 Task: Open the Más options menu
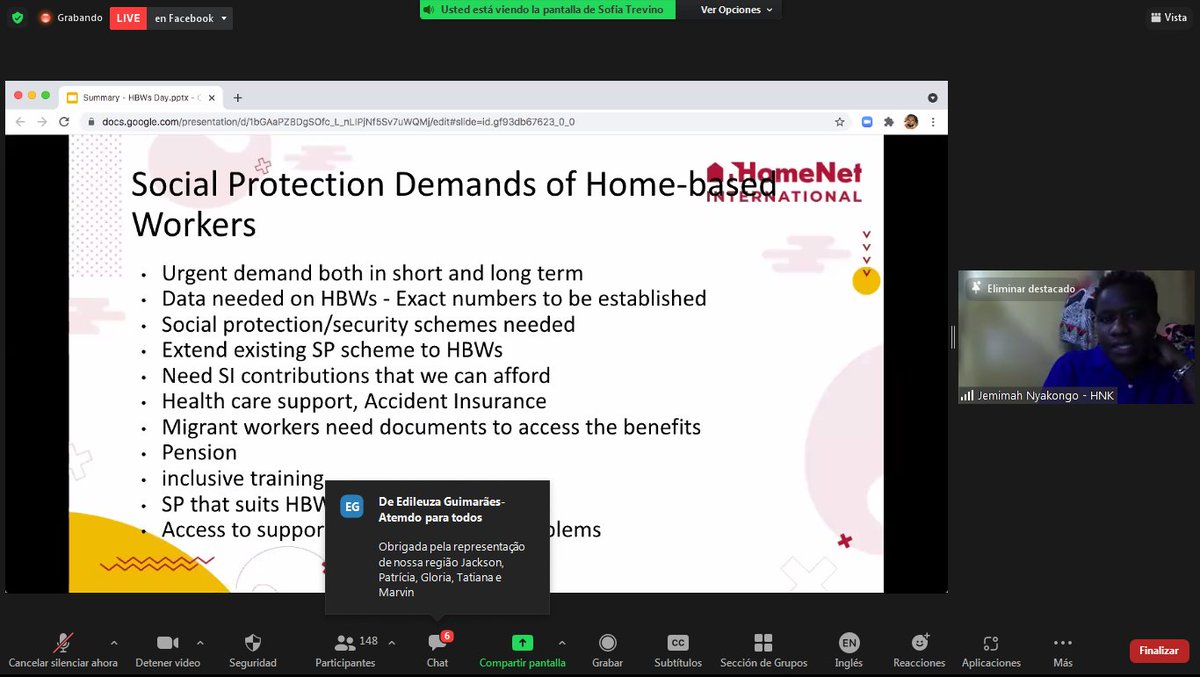coord(1063,650)
